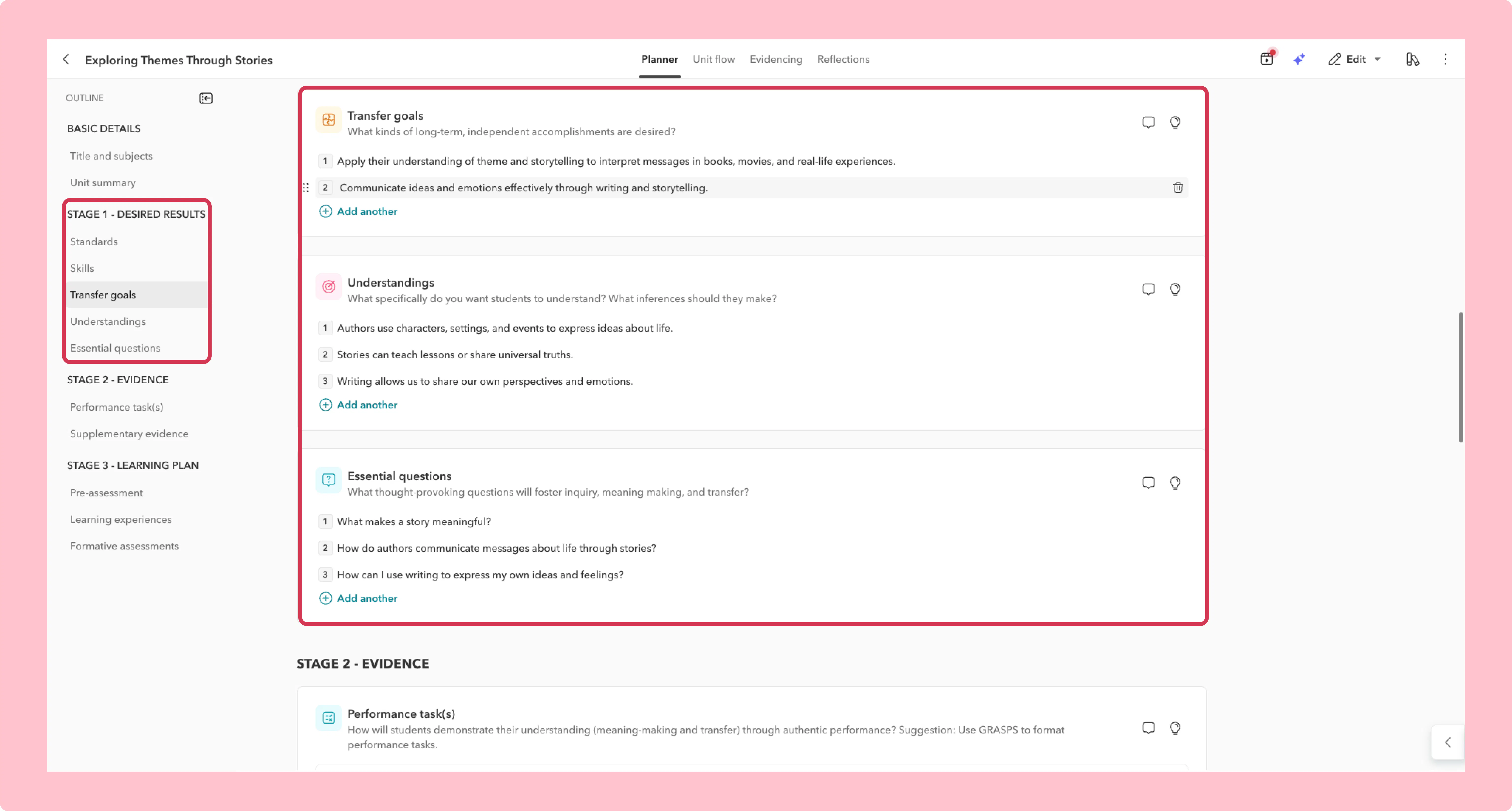Jump to Unit summary in outline
Viewport: 1512px width, 811px height.
103,183
